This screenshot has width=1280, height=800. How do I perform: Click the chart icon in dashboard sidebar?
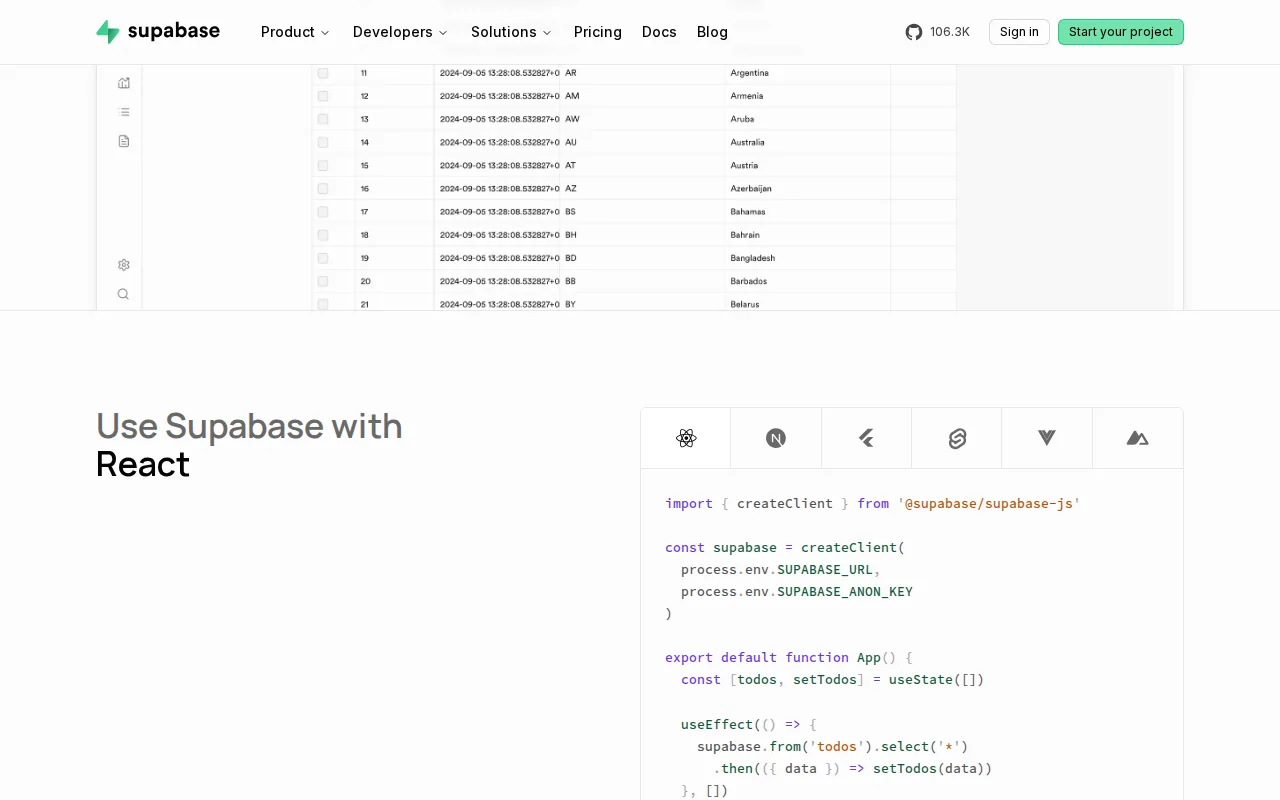coord(124,83)
